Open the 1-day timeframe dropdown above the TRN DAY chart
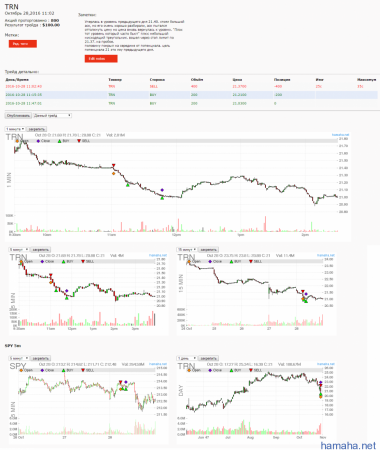Screen dimensions: 380x450 tap(187, 358)
